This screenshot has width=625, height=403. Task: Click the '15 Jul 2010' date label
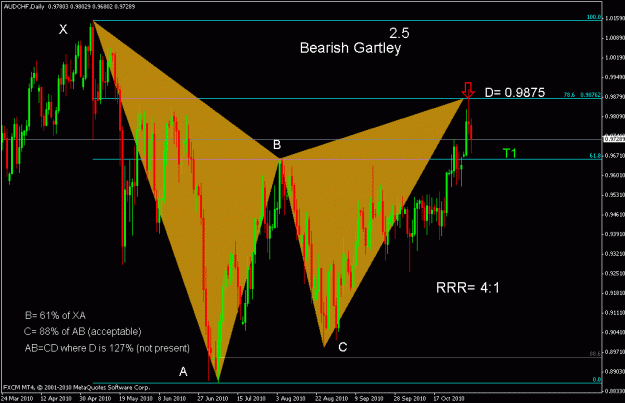pyautogui.click(x=251, y=399)
